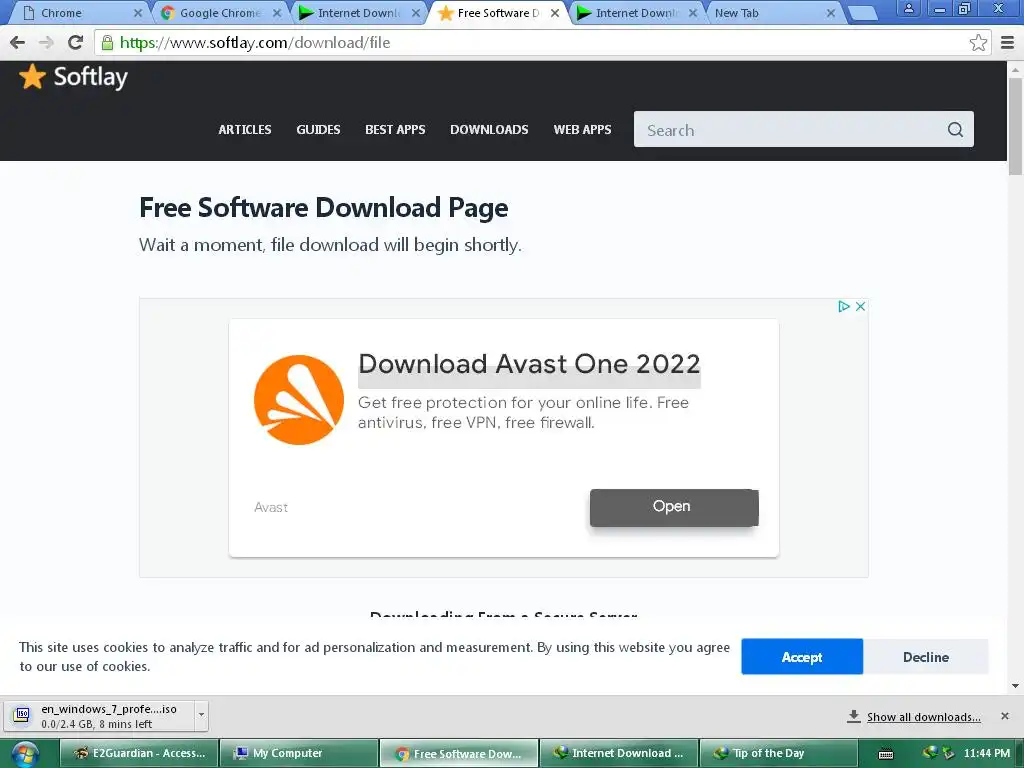Click the Free Software Dow... taskbar button
Image resolution: width=1024 pixels, height=768 pixels.
(458, 753)
